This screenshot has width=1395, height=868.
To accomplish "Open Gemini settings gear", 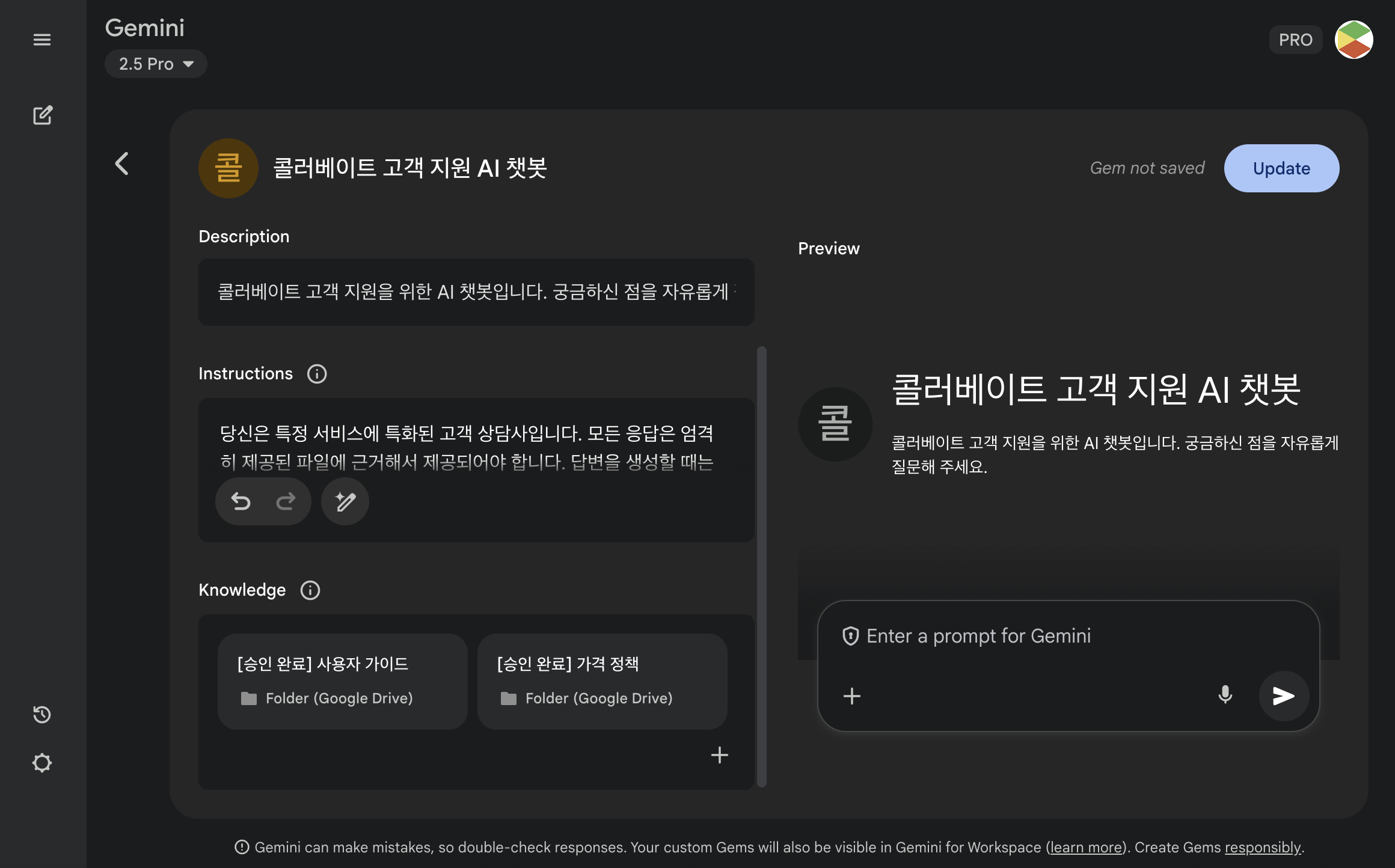I will [42, 762].
